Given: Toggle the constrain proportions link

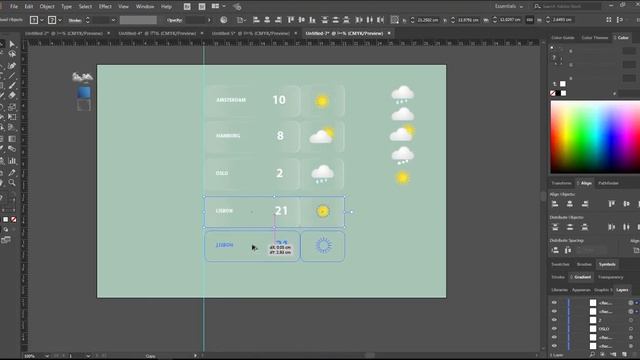Looking at the screenshot, I should click(529, 20).
